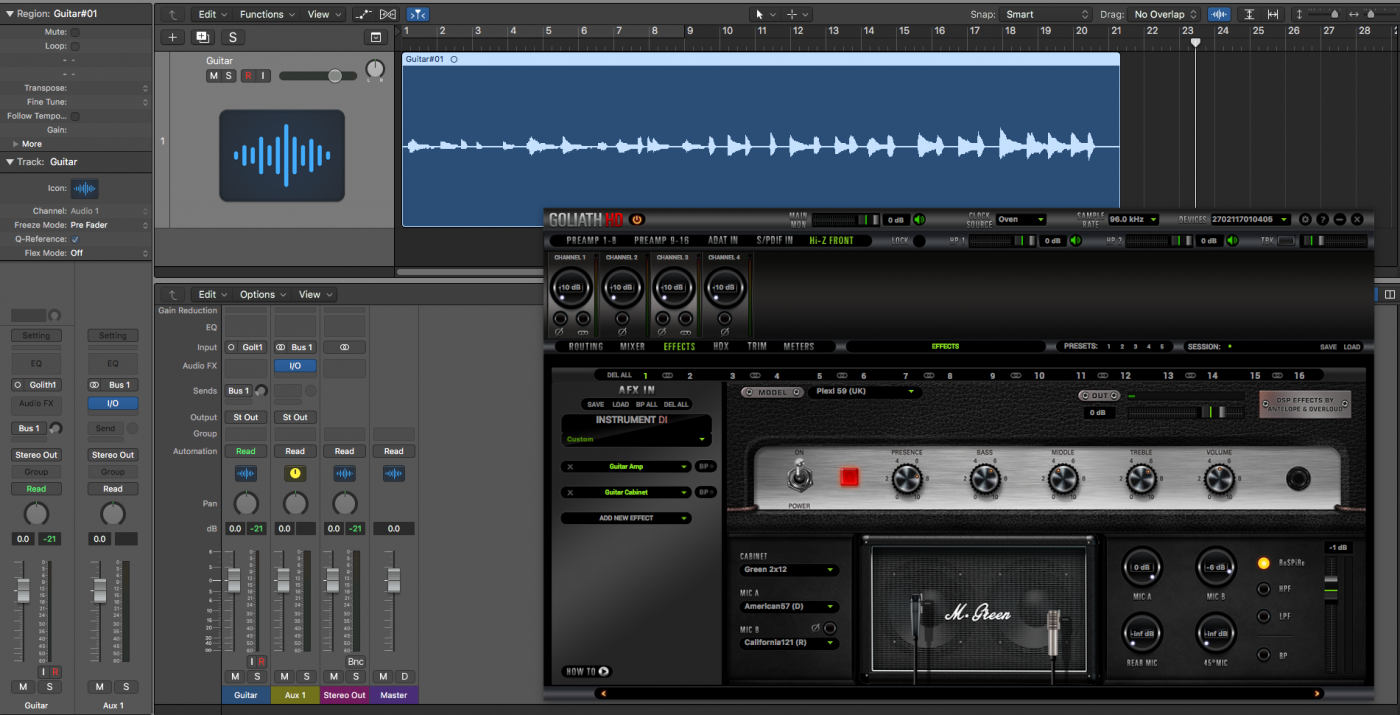1400x715 pixels.
Task: Click Read automation on Stereo Out strip
Action: click(344, 451)
